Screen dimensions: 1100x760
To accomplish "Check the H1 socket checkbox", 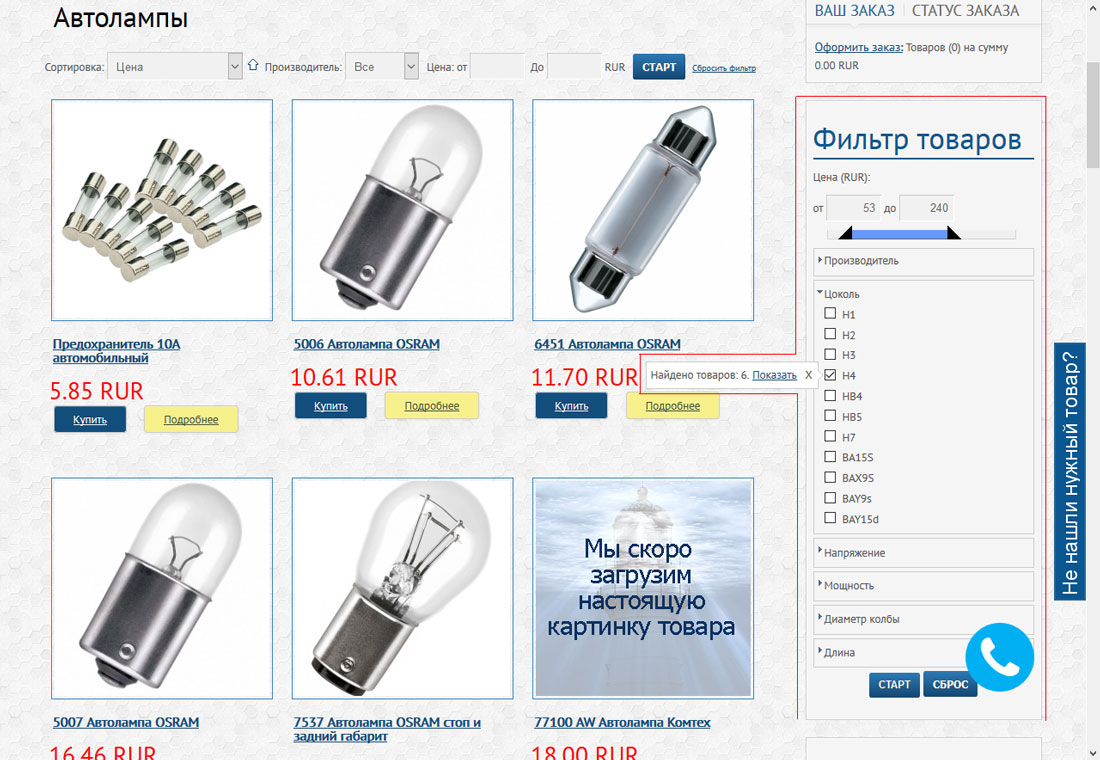I will [830, 313].
